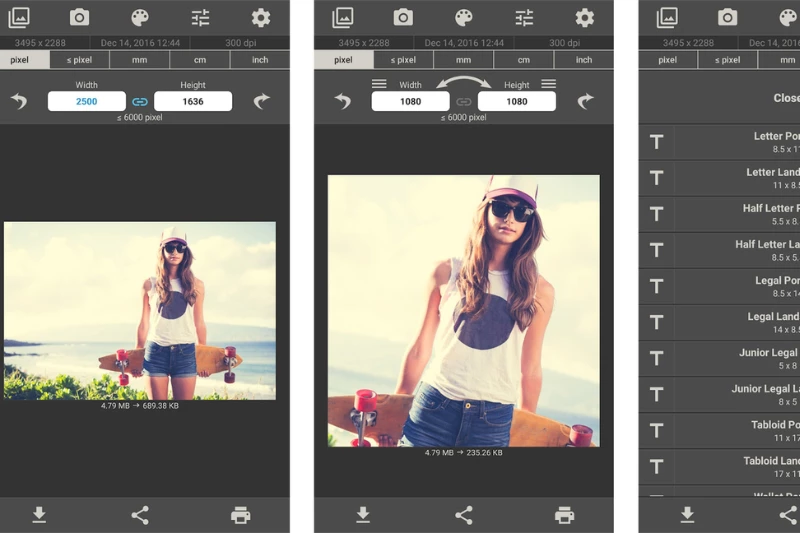Viewport: 800px width, 533px height.
Task: Click redo arrow in middle screen
Action: 585,101
